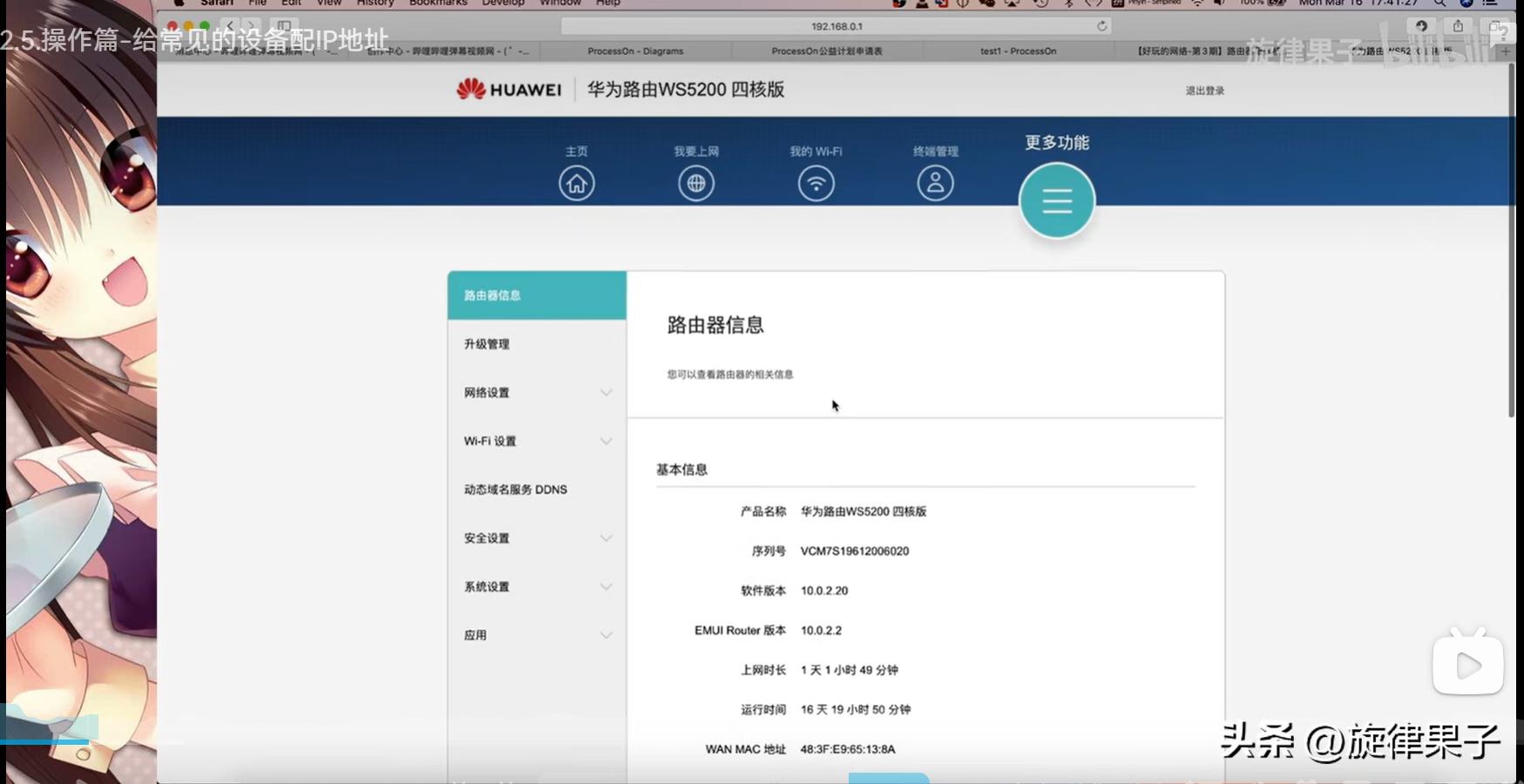
Task: Select the 终端管理 device management icon
Action: click(936, 182)
